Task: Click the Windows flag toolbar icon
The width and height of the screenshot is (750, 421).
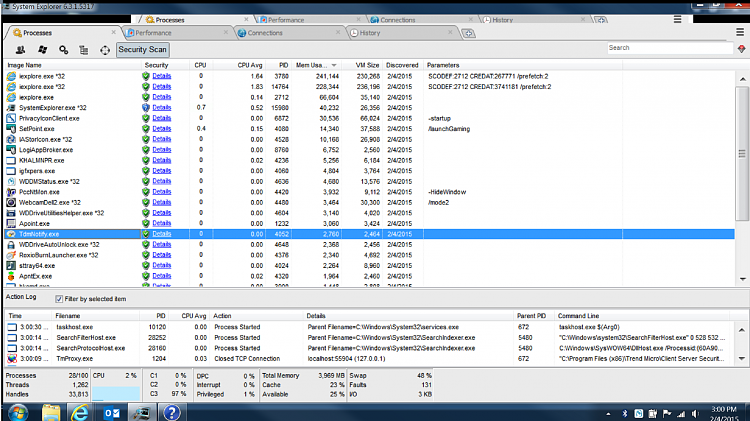Action: [43, 50]
